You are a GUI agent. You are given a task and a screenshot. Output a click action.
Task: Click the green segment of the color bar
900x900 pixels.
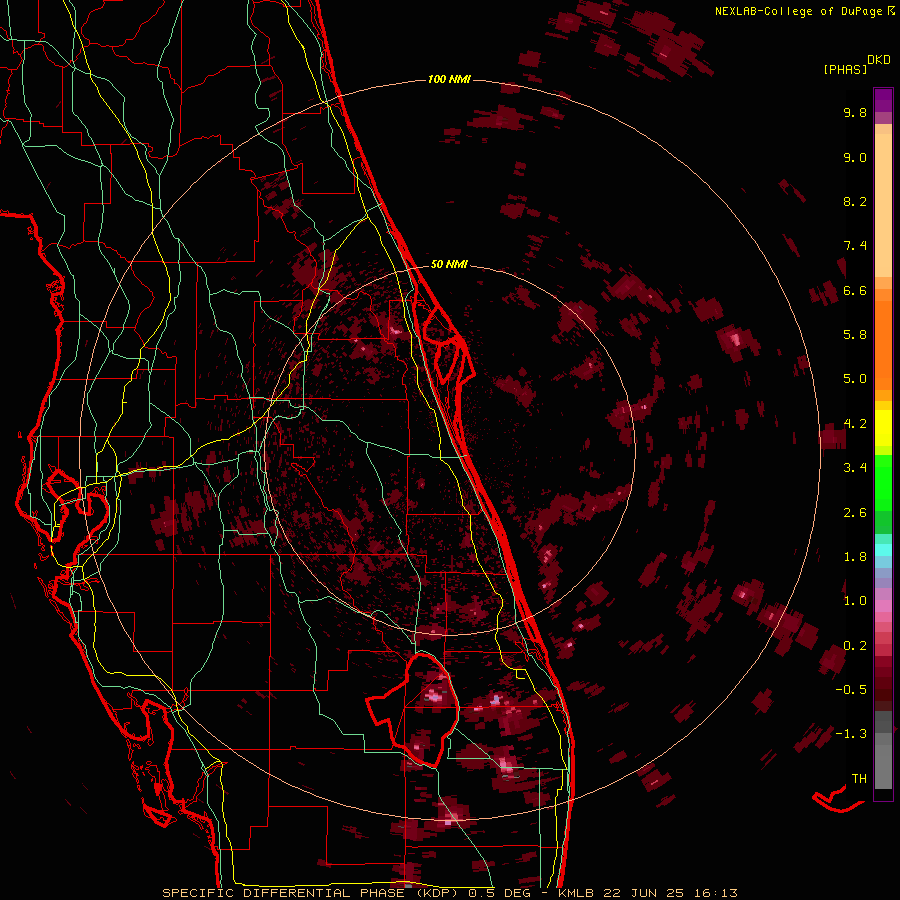[883, 483]
